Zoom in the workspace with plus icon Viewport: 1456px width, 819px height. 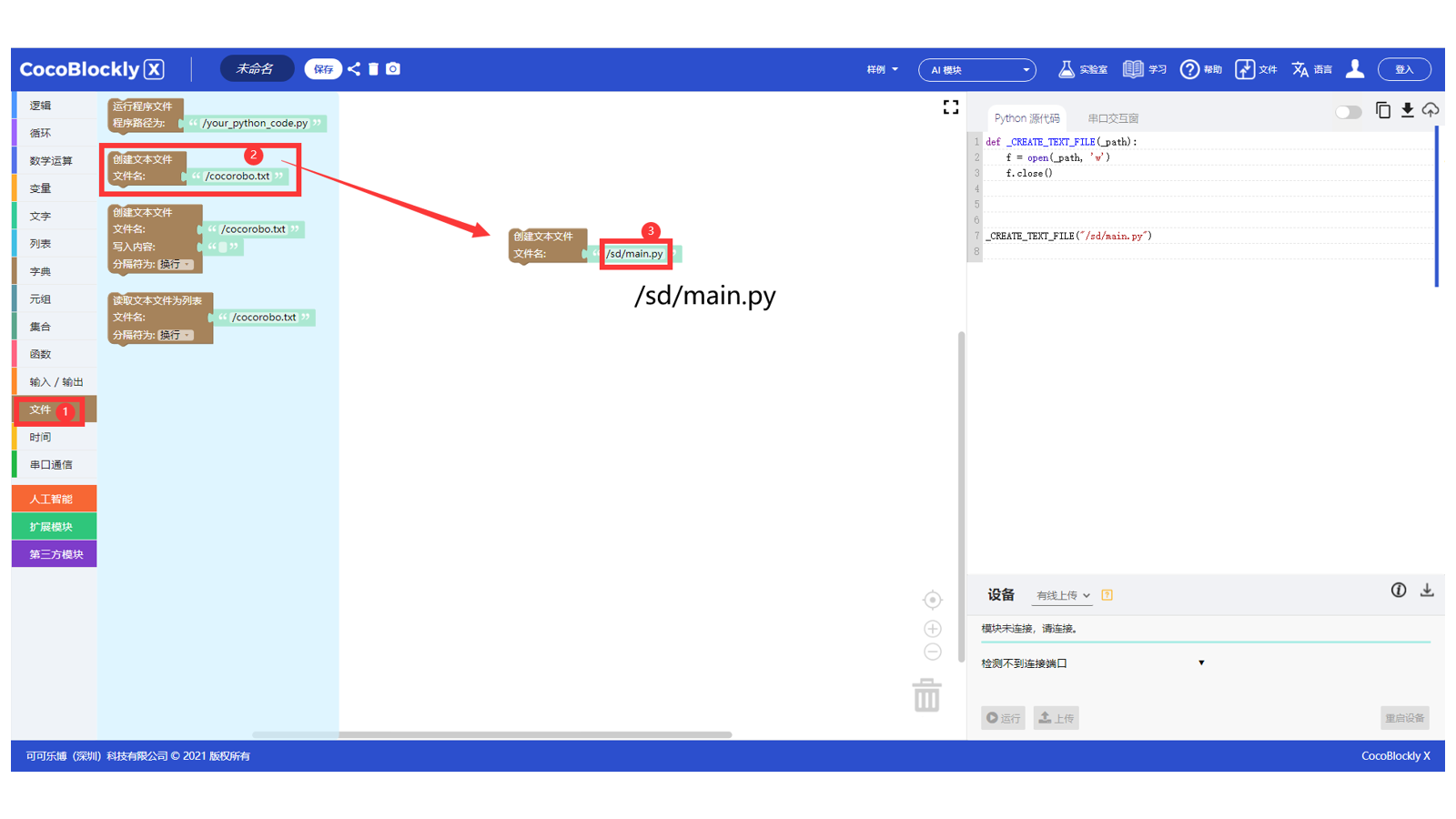pyautogui.click(x=932, y=629)
